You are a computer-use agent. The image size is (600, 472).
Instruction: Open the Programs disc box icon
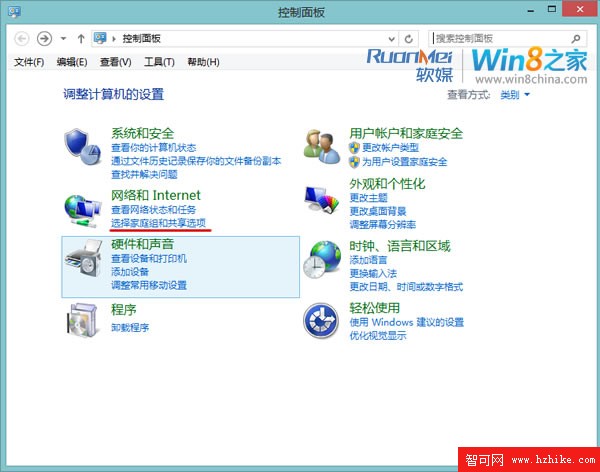82,320
